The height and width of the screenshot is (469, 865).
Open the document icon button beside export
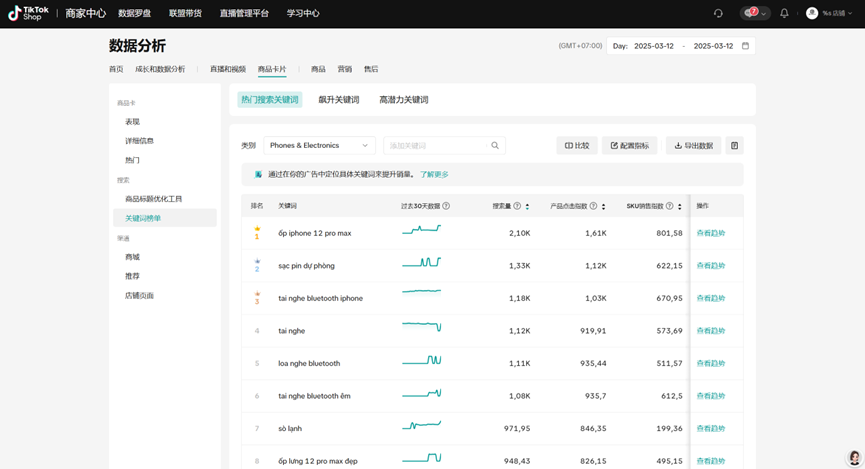(734, 146)
